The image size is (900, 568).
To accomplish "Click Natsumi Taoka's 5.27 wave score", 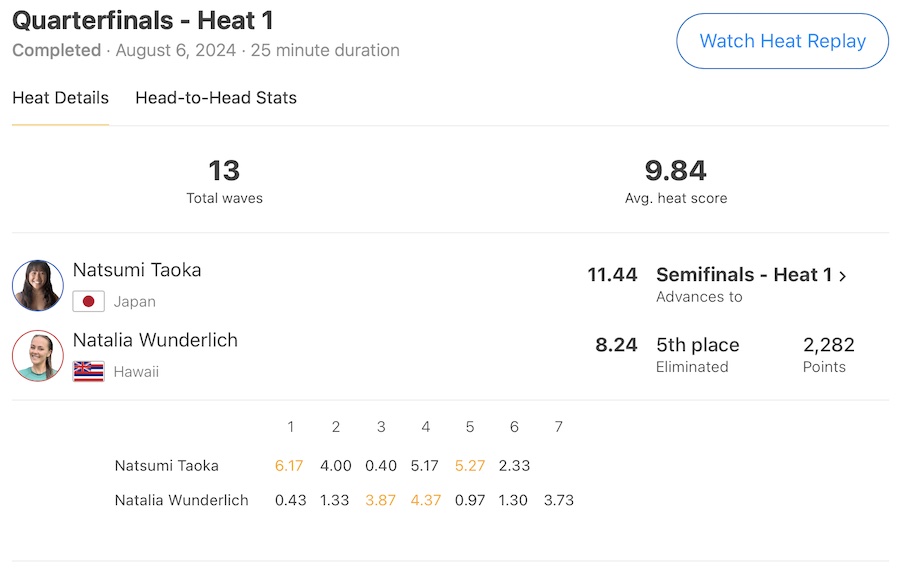I will (469, 465).
